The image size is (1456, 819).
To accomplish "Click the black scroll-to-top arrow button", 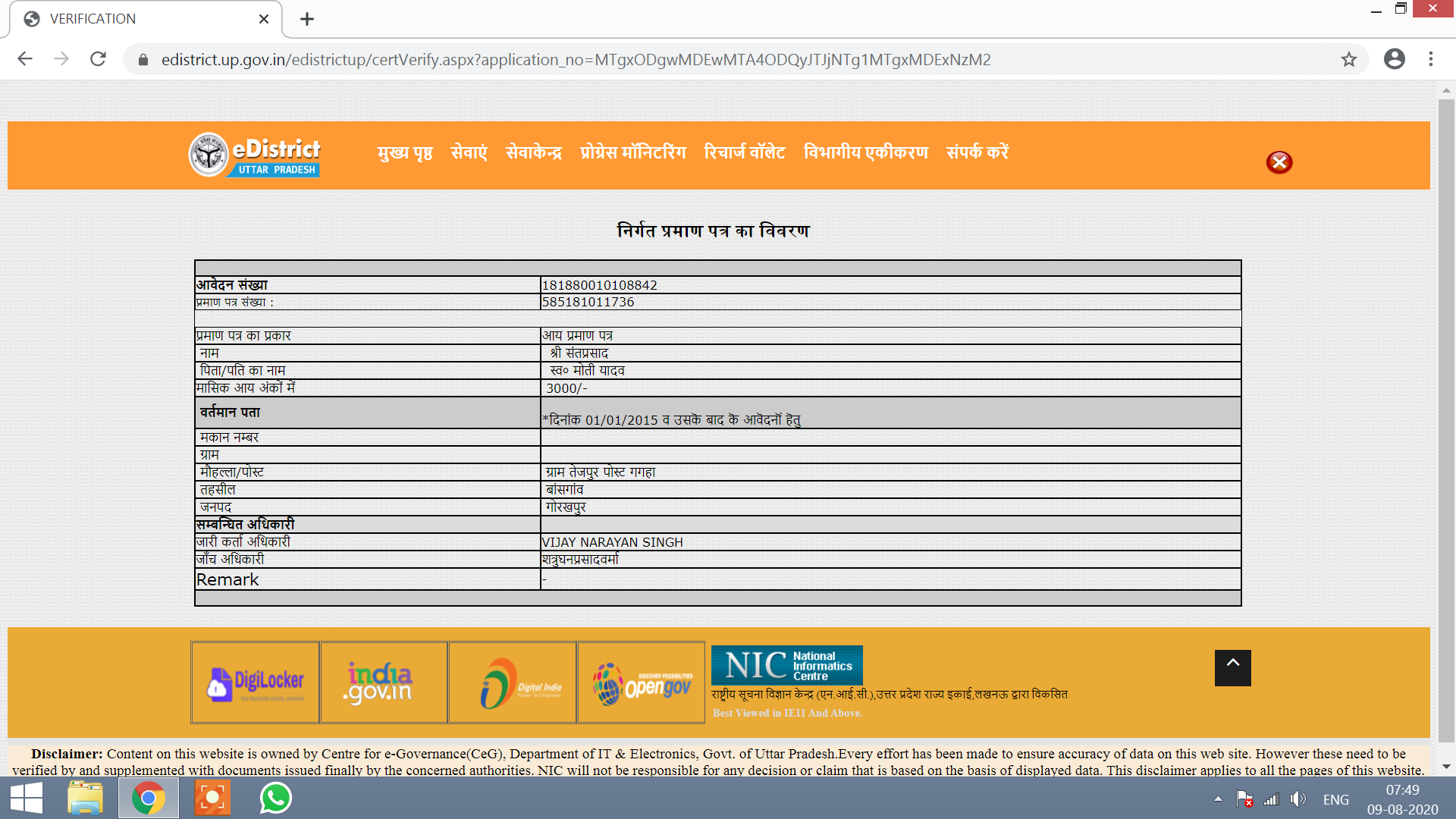I will [1232, 667].
